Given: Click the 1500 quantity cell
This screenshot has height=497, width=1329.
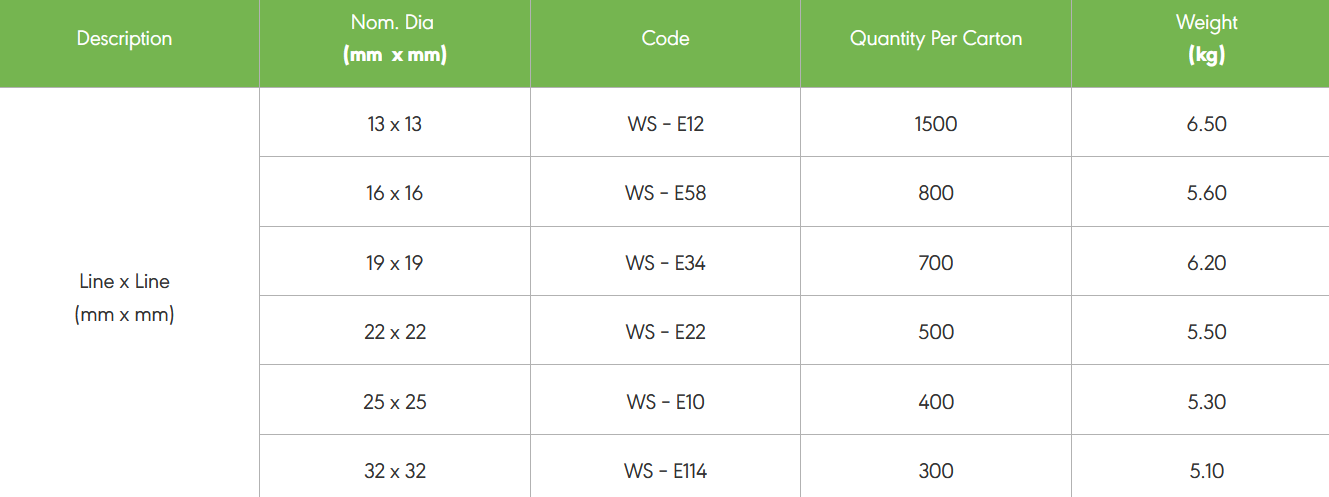Looking at the screenshot, I should 936,124.
